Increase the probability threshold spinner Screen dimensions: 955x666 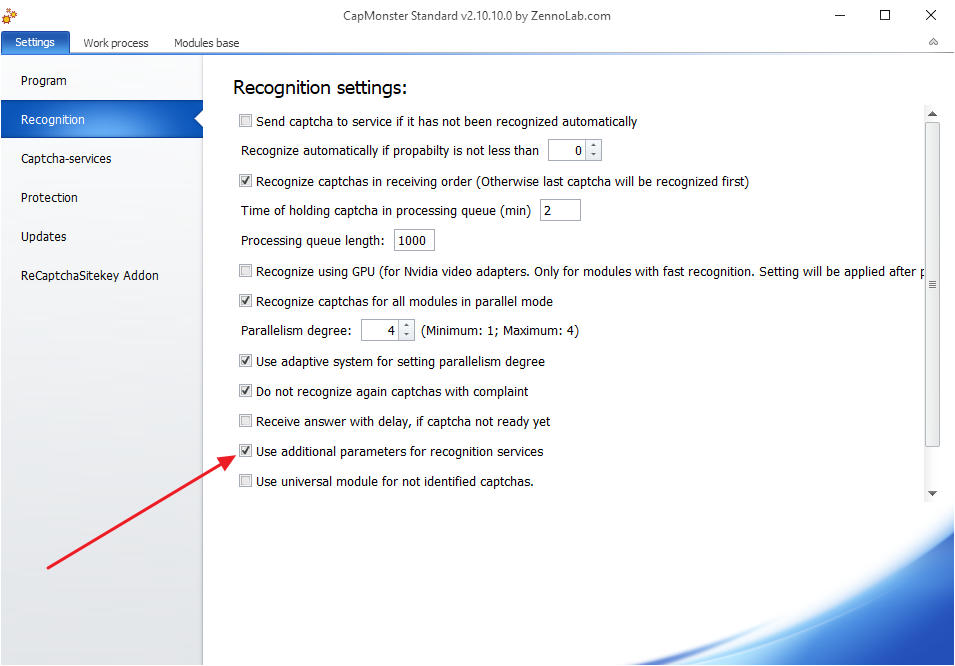click(594, 146)
